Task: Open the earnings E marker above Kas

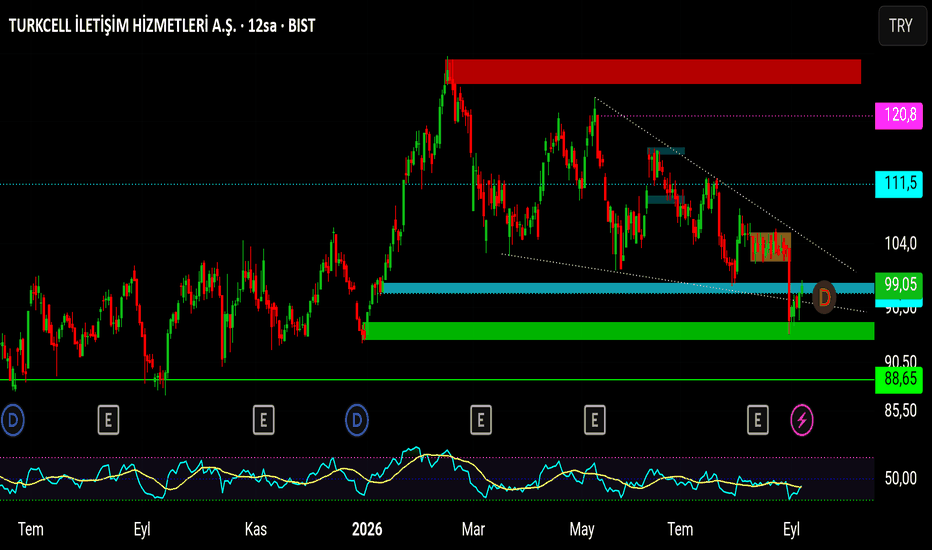Action: pyautogui.click(x=263, y=420)
